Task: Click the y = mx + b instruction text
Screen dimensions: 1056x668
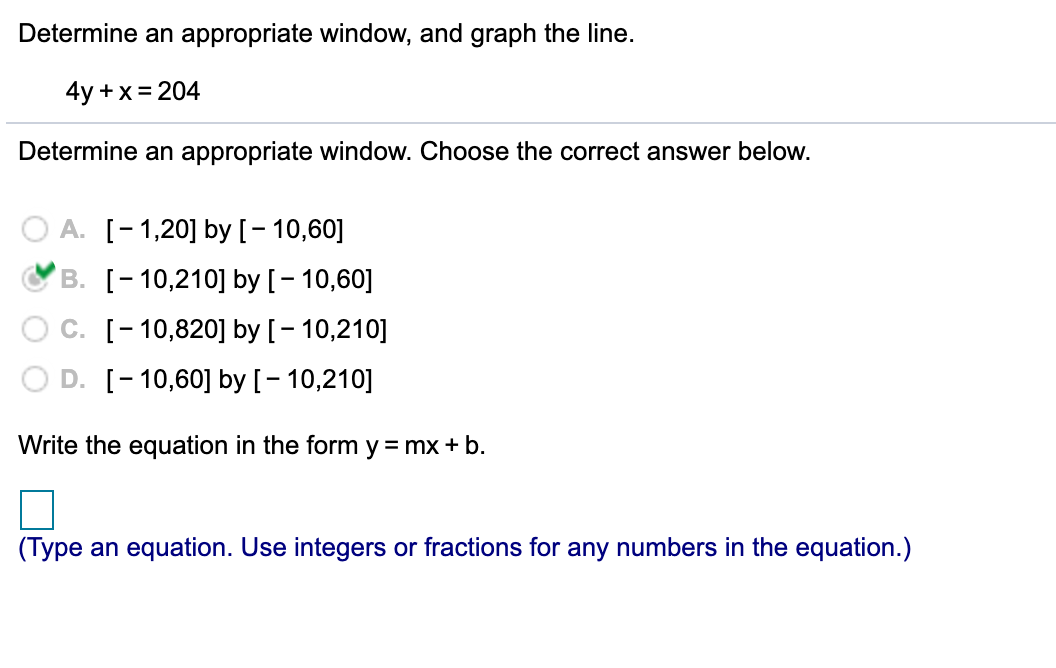Action: [x=252, y=445]
